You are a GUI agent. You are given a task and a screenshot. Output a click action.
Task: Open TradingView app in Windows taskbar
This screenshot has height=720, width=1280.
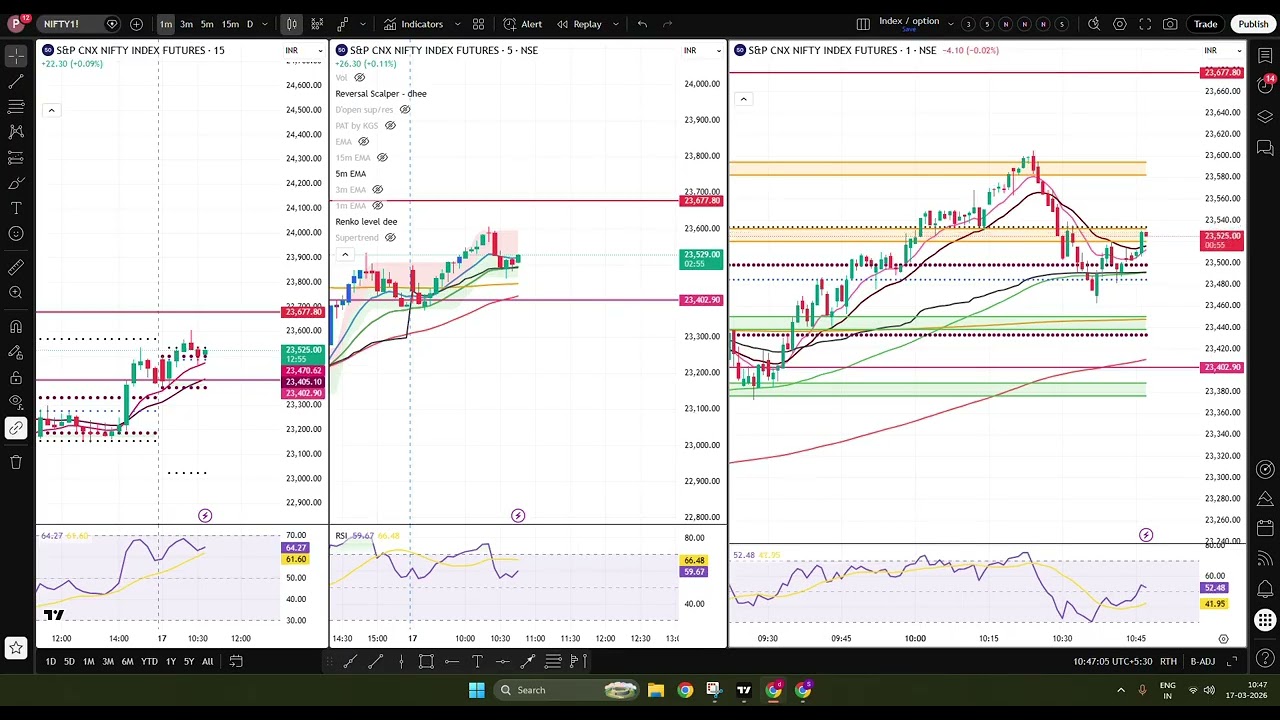(744, 690)
